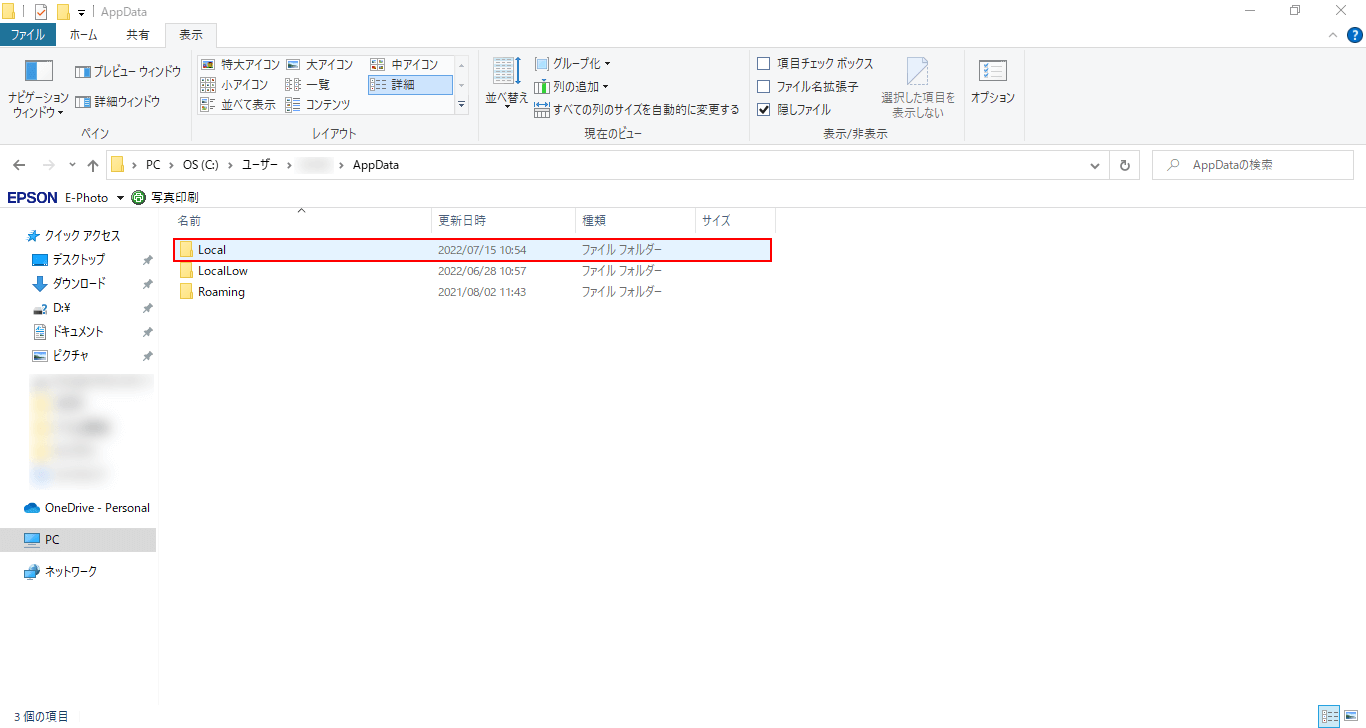Select the 表示 ribbon tab
The image size is (1366, 728).
pyautogui.click(x=191, y=35)
